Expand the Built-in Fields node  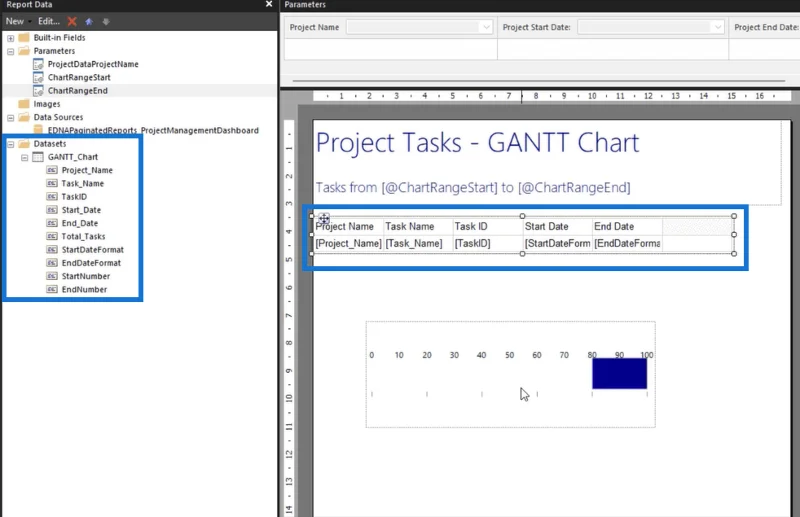click(11, 38)
